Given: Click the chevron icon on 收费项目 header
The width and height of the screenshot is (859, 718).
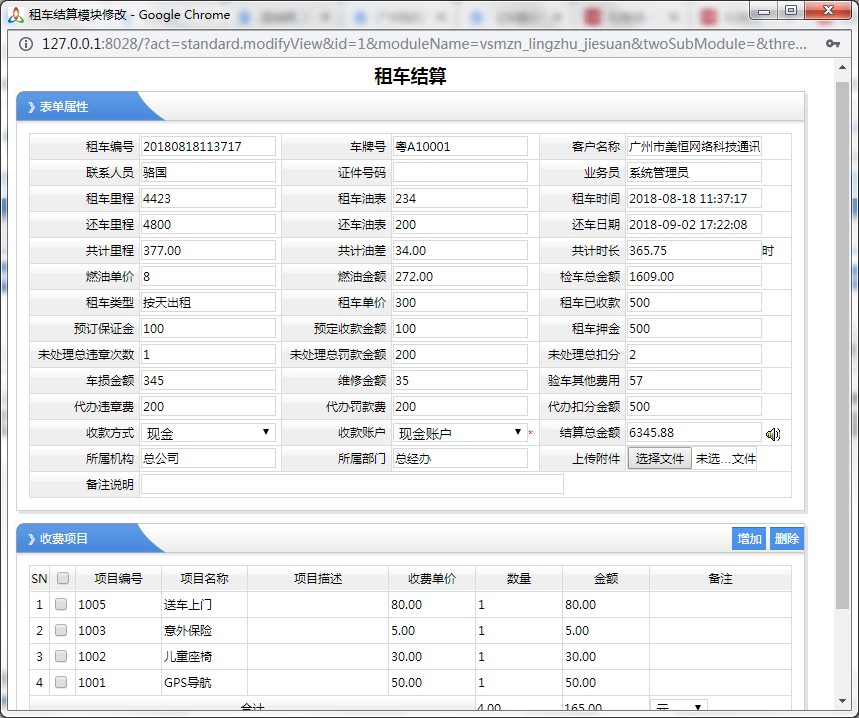Looking at the screenshot, I should (31, 539).
